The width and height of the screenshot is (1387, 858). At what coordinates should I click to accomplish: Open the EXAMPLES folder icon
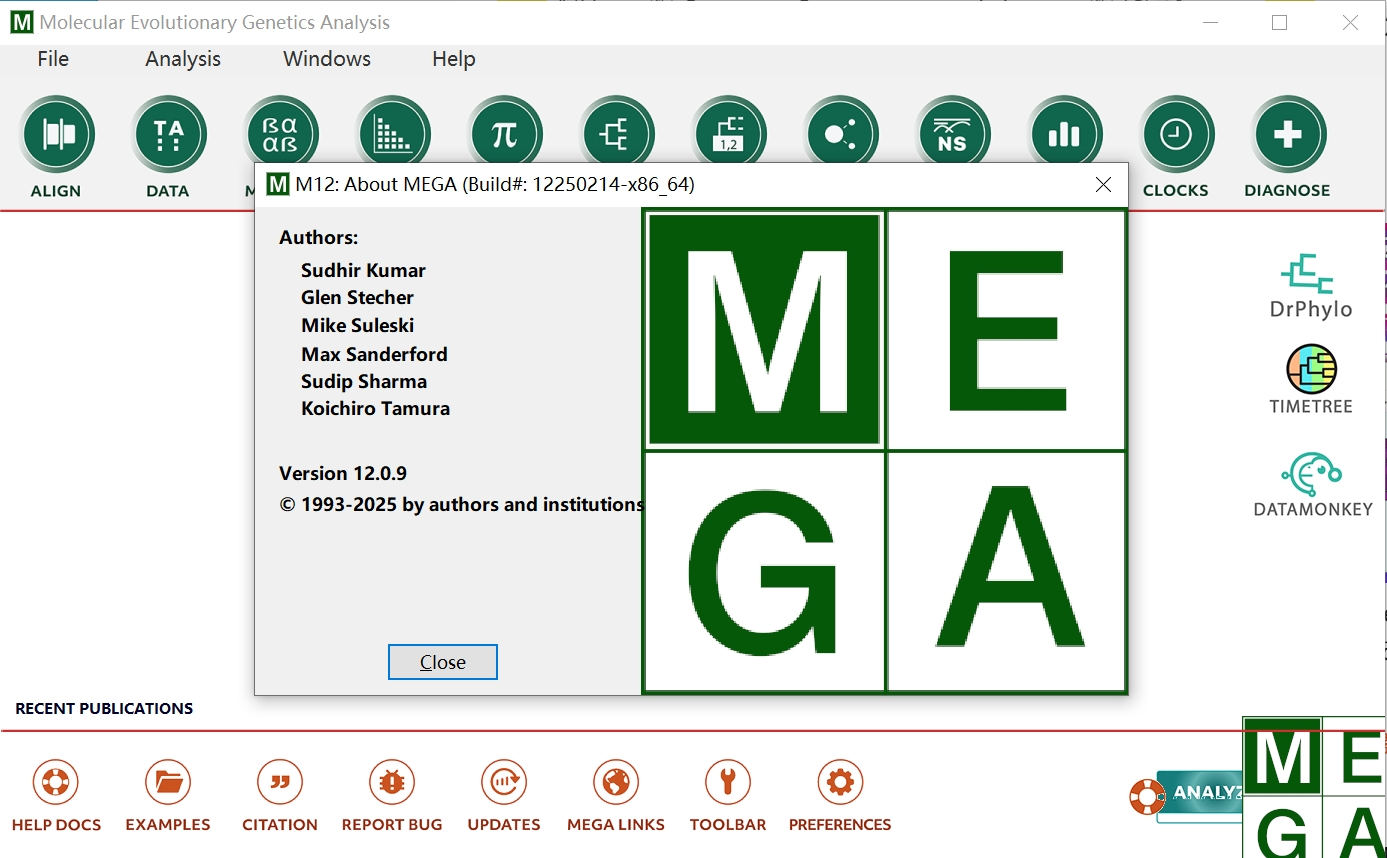pos(168,782)
